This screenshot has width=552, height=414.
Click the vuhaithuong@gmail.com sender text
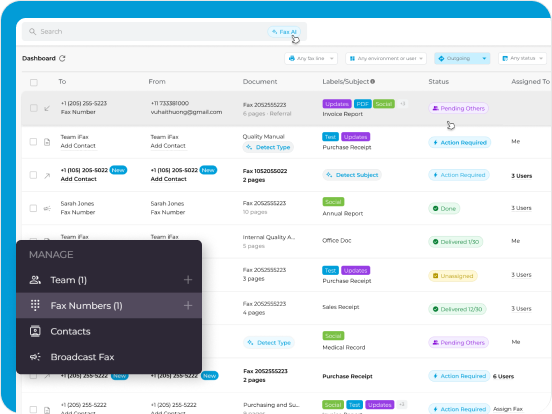click(x=186, y=112)
